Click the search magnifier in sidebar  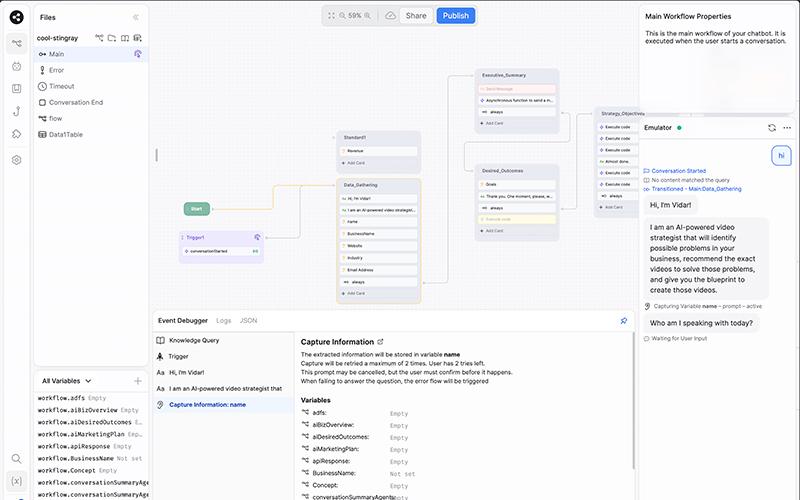tap(16, 458)
